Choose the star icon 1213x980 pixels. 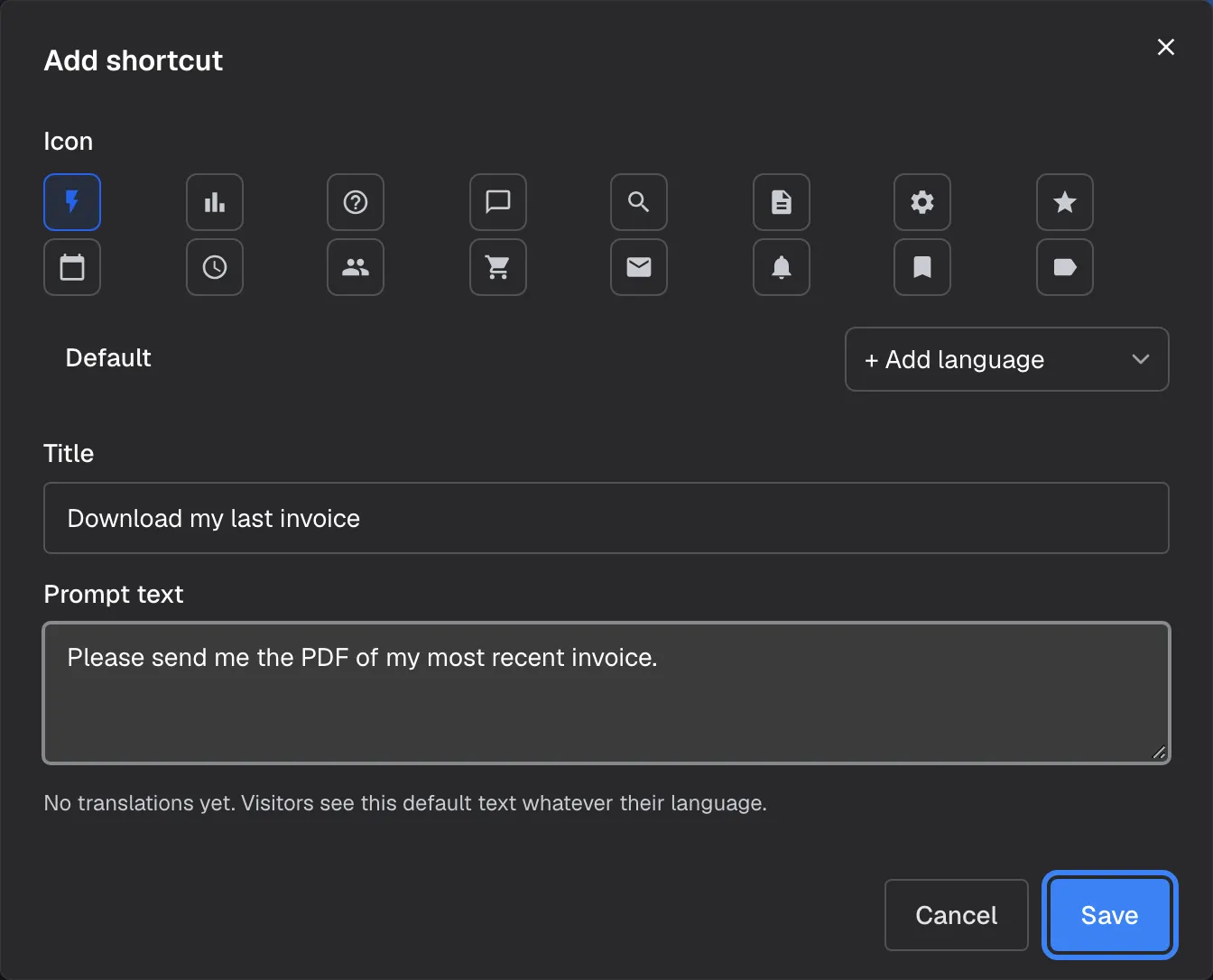1065,202
